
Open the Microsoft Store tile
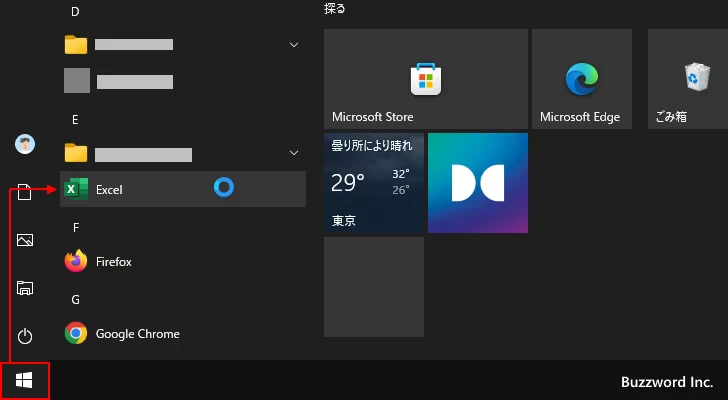[x=426, y=79]
